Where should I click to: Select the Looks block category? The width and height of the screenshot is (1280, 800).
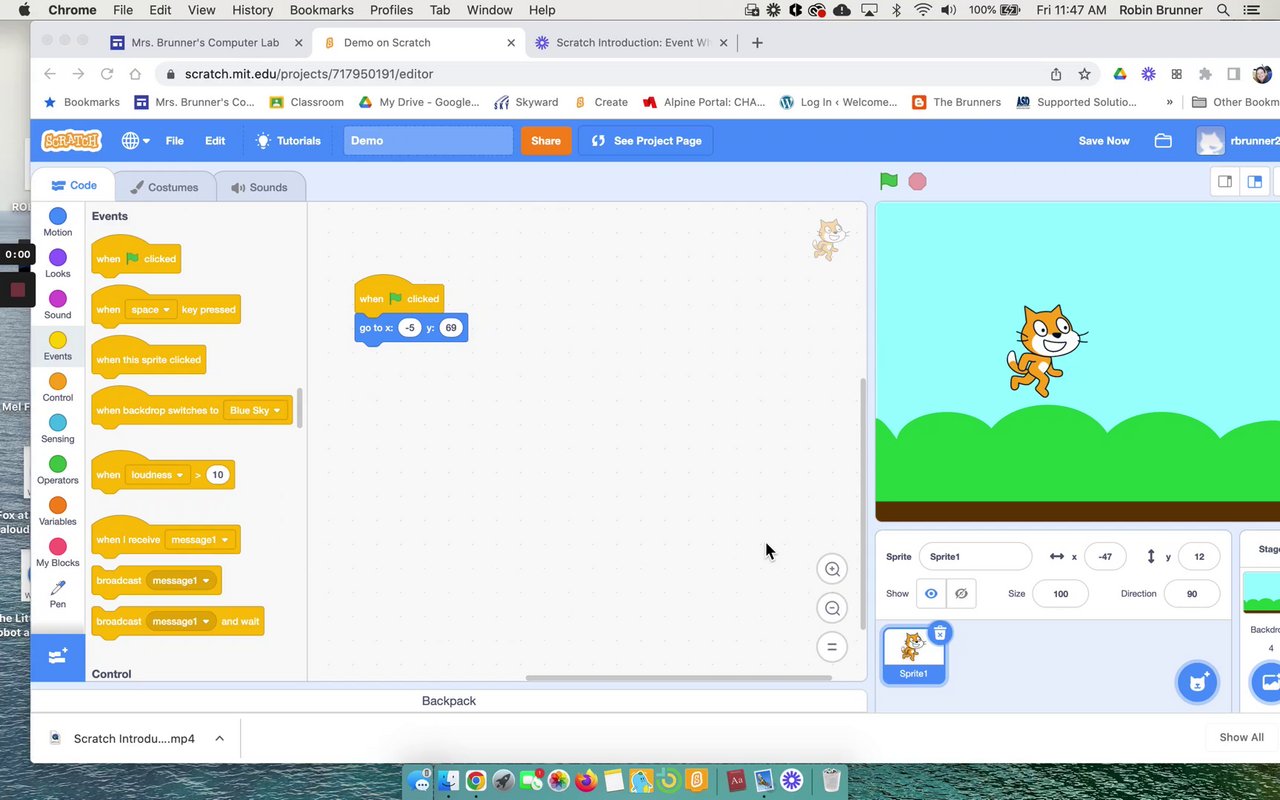pyautogui.click(x=58, y=264)
